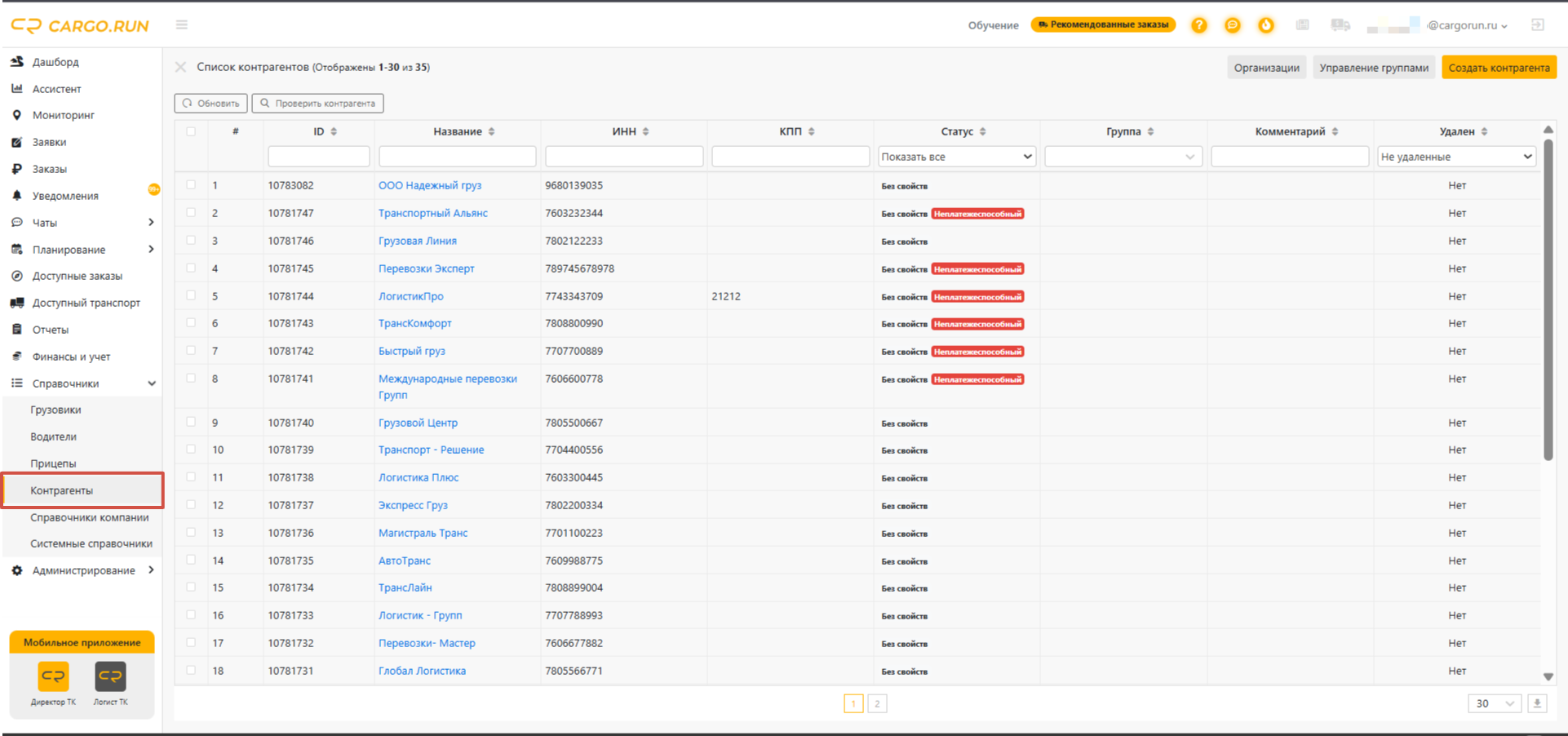The width and height of the screenshot is (1568, 736).
Task: Open Логист ТК mobile app icon
Action: click(x=110, y=676)
